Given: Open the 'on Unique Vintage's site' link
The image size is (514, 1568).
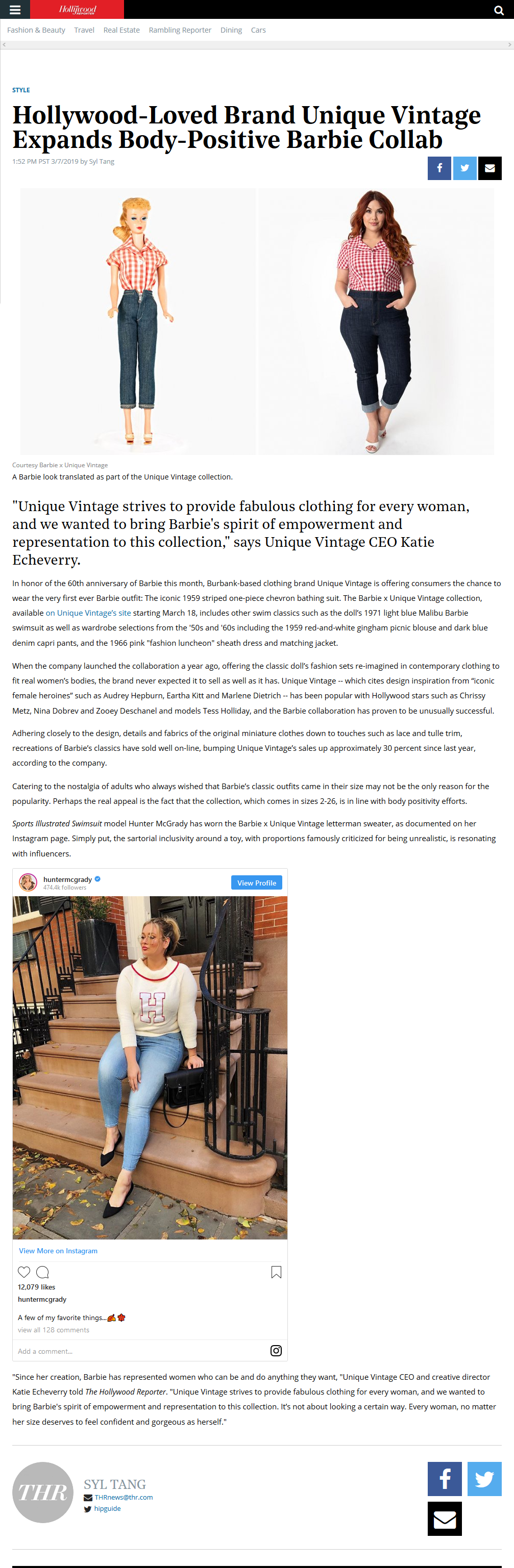Looking at the screenshot, I should pos(88,612).
